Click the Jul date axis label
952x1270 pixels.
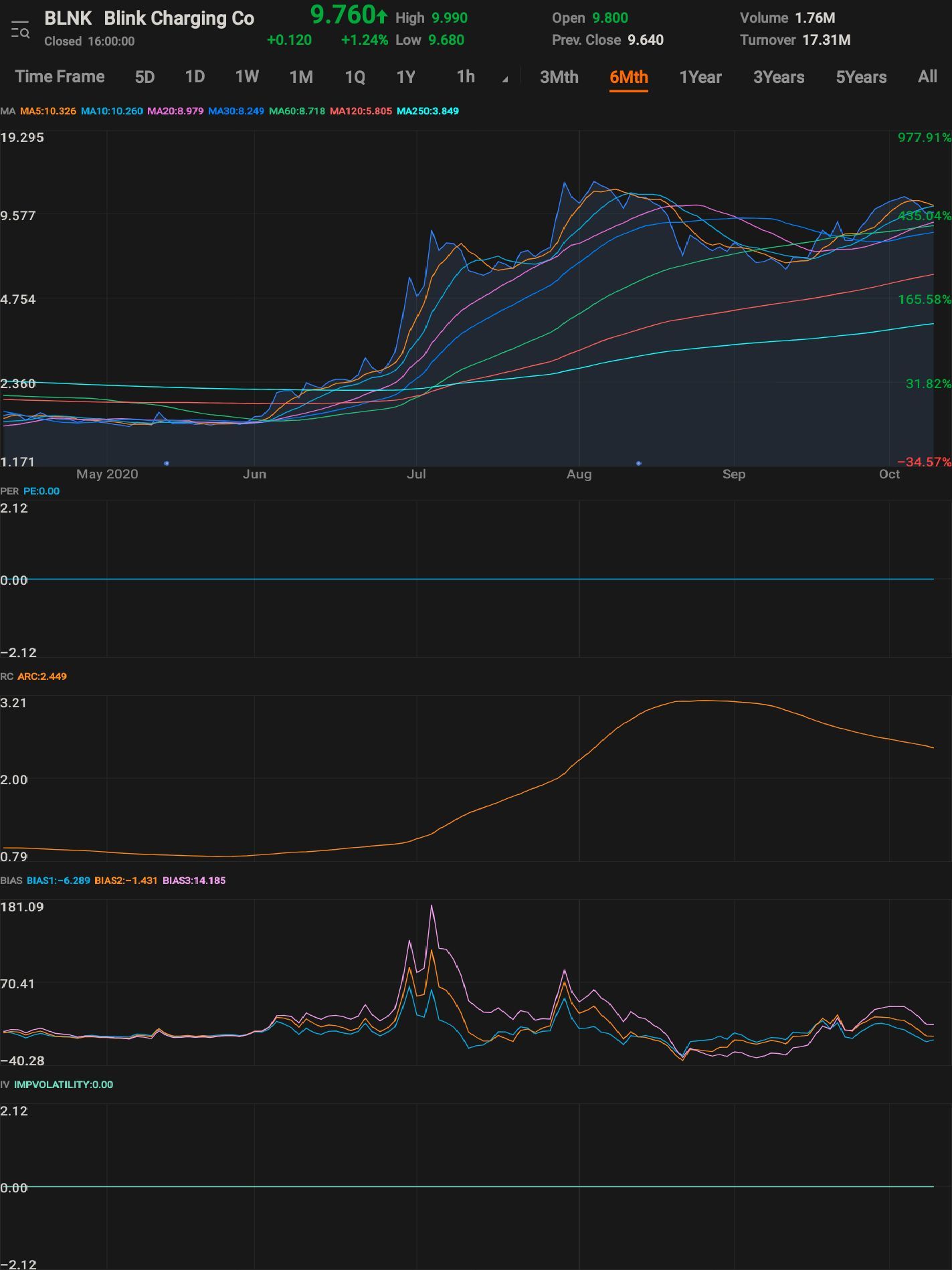click(416, 474)
